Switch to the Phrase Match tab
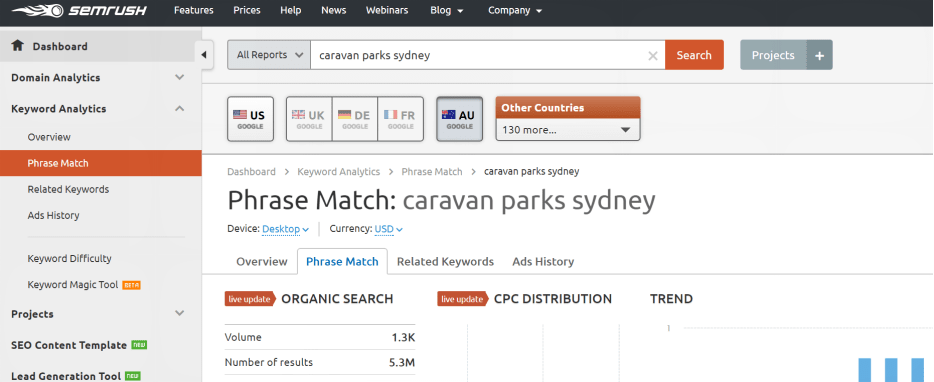This screenshot has width=934, height=382. click(342, 262)
